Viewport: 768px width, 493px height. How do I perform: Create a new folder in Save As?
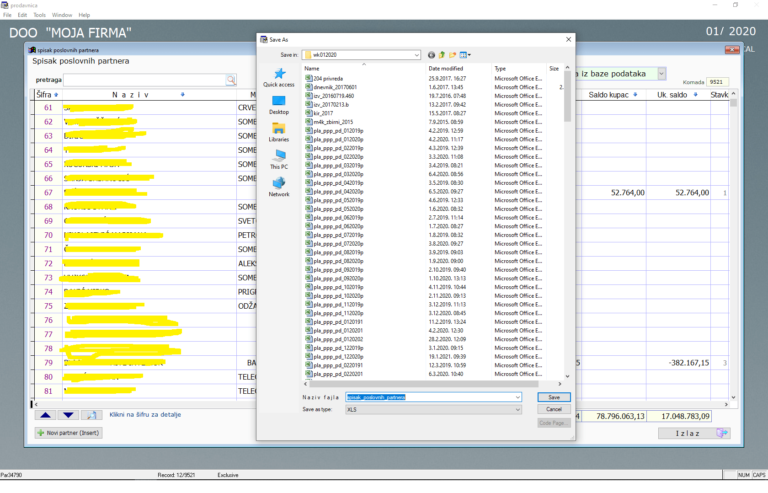453,55
